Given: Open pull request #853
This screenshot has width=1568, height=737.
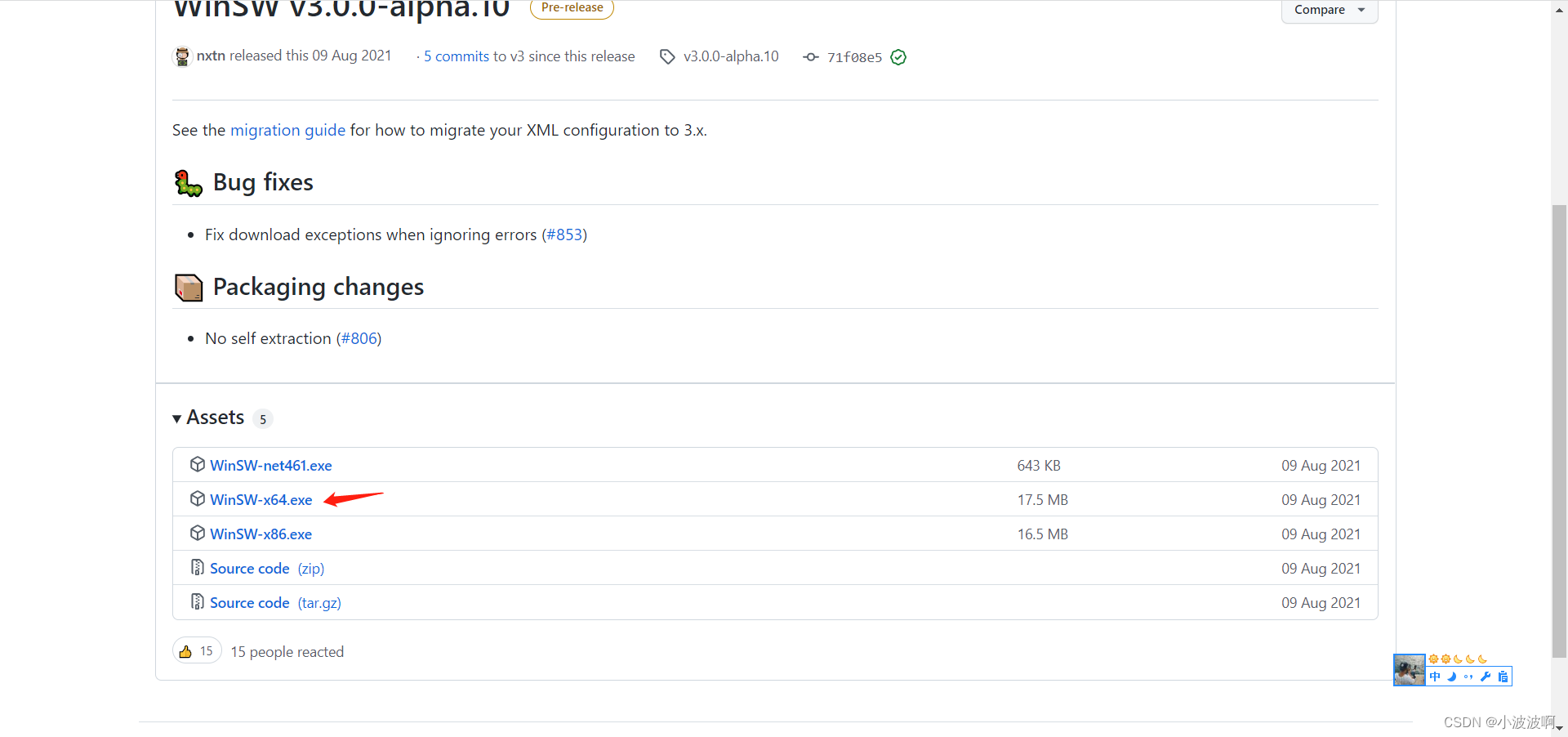Looking at the screenshot, I should [x=564, y=234].
